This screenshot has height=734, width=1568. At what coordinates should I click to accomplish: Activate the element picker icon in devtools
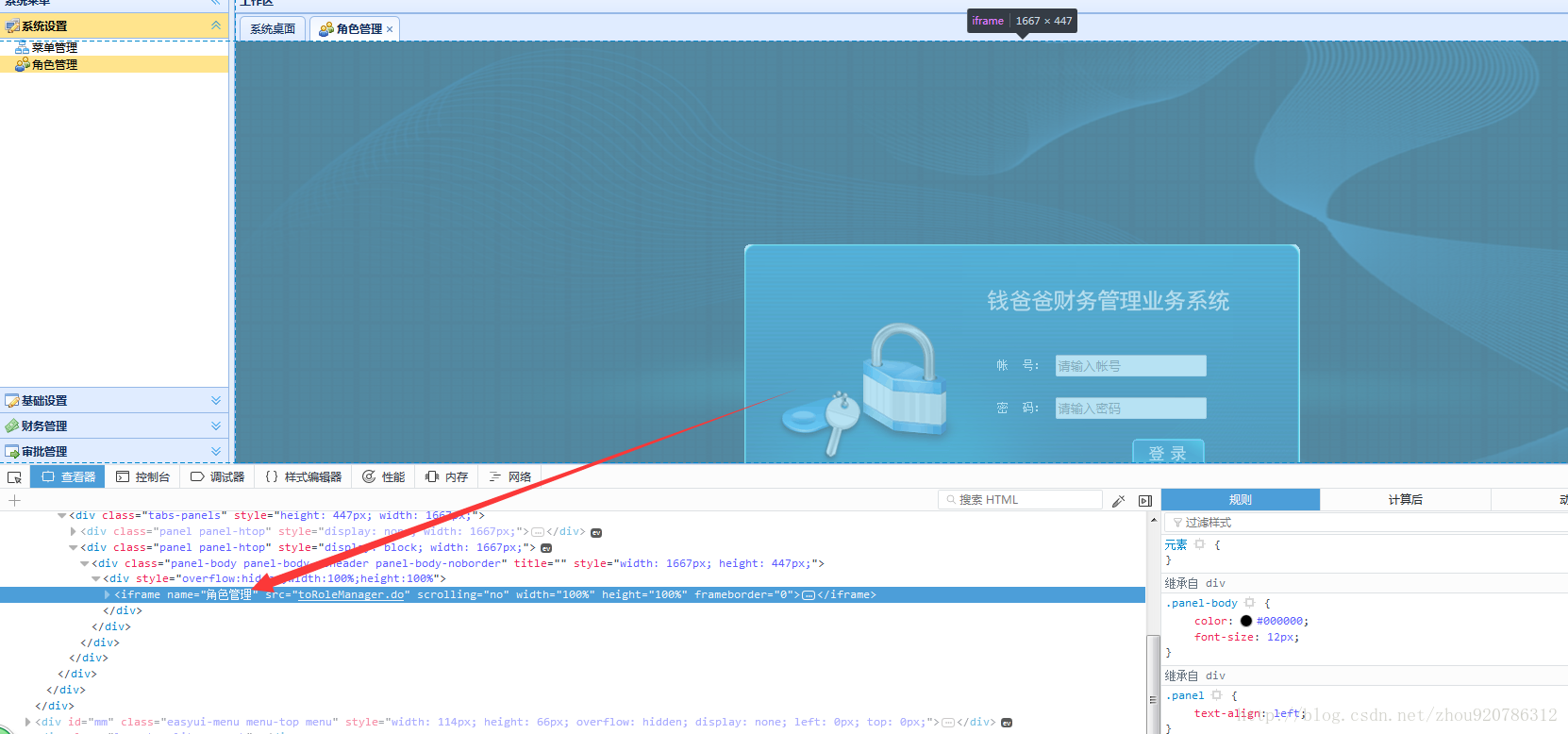point(14,477)
